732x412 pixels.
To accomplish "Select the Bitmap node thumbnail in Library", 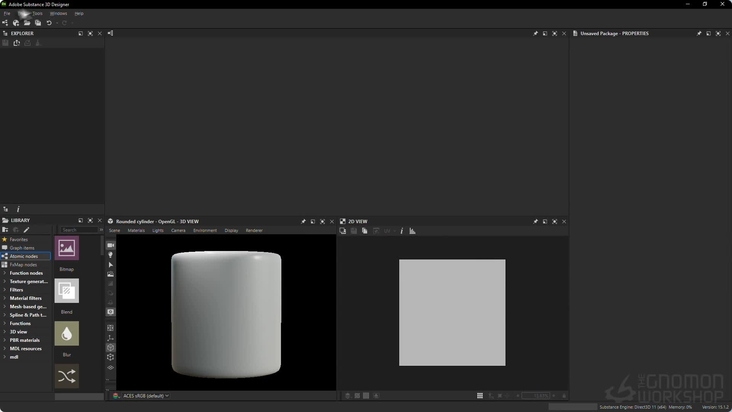I will point(67,248).
